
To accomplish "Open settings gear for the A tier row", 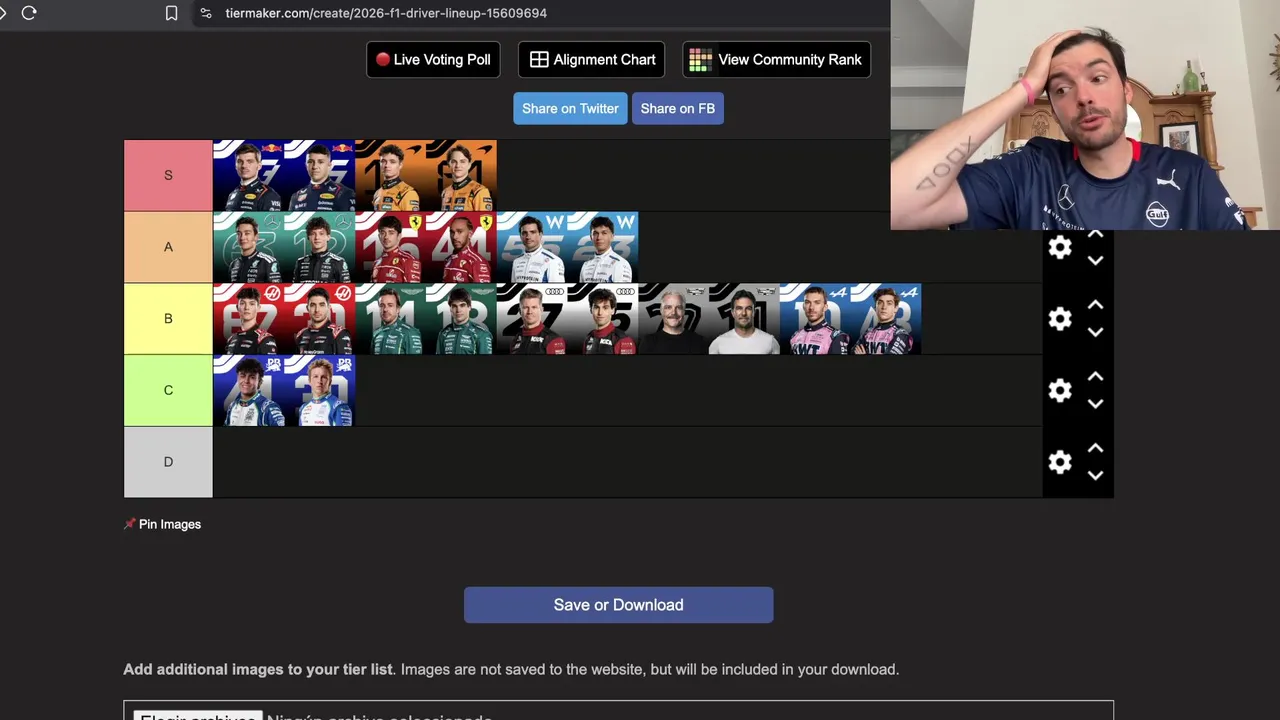I will [x=1060, y=247].
